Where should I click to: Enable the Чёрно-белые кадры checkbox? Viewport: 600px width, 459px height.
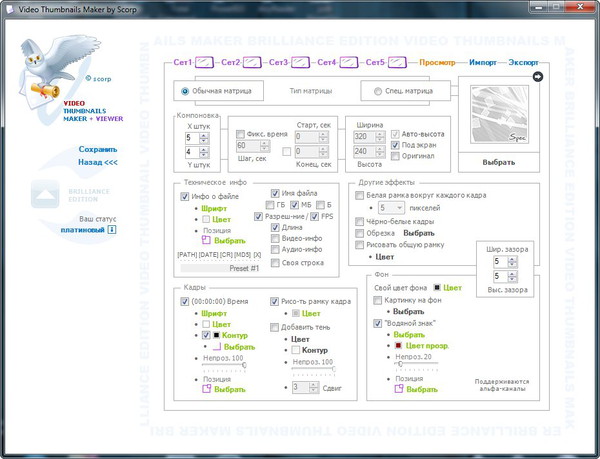[x=361, y=220]
